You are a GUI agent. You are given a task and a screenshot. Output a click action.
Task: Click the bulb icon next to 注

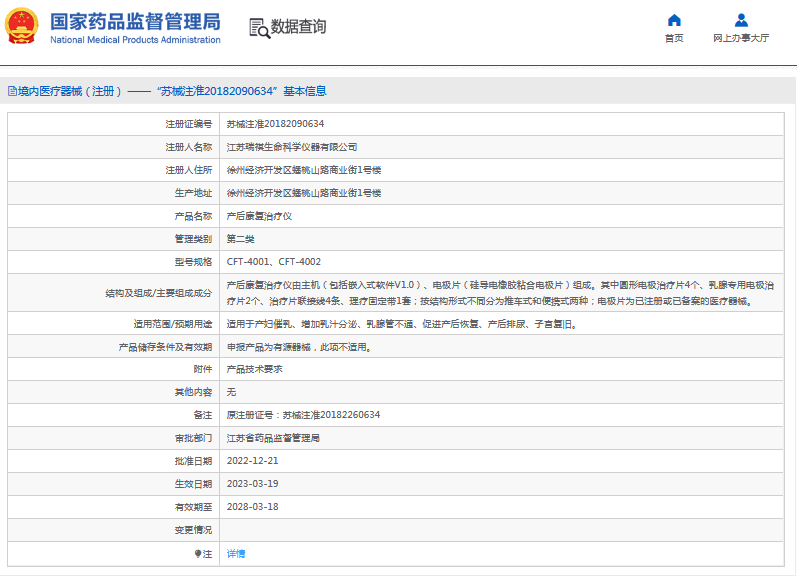(198, 554)
